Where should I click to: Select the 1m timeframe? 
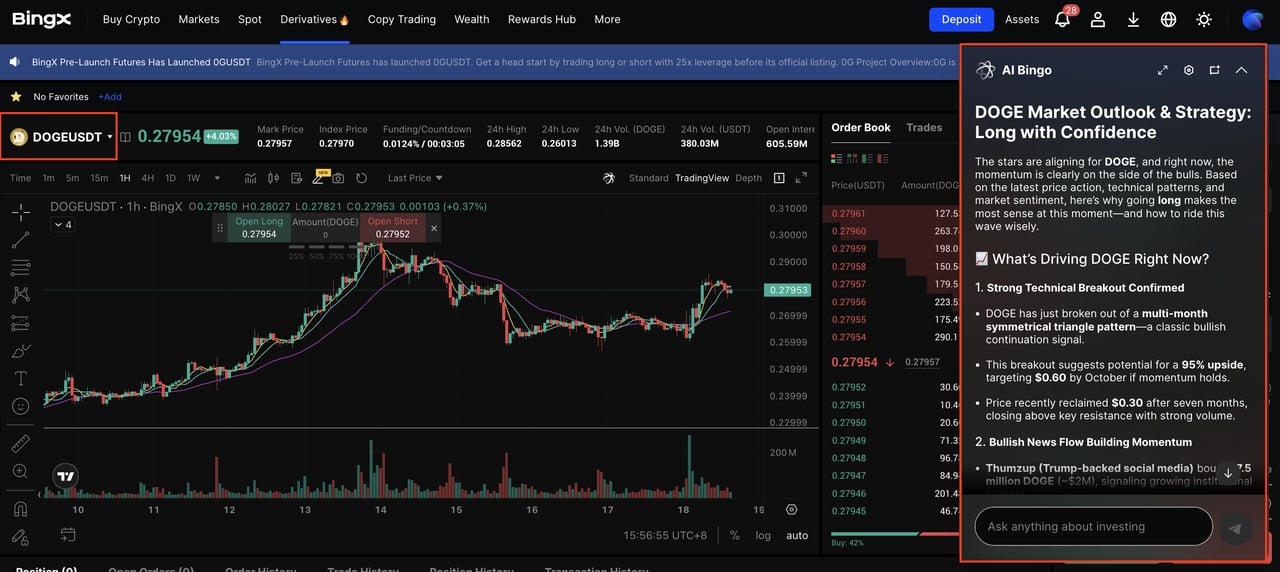(48, 178)
